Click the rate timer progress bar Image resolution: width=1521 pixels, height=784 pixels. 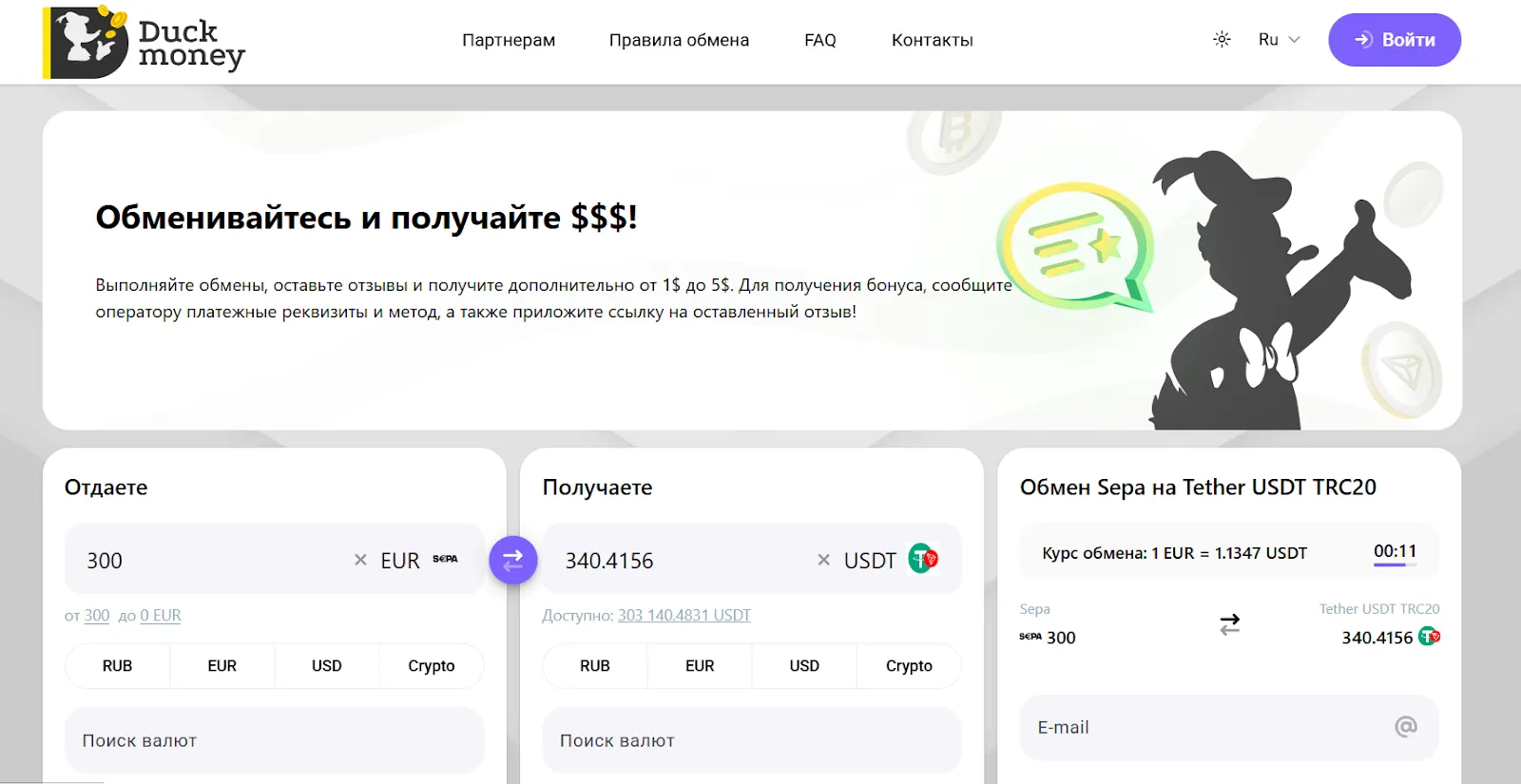coord(1395,565)
